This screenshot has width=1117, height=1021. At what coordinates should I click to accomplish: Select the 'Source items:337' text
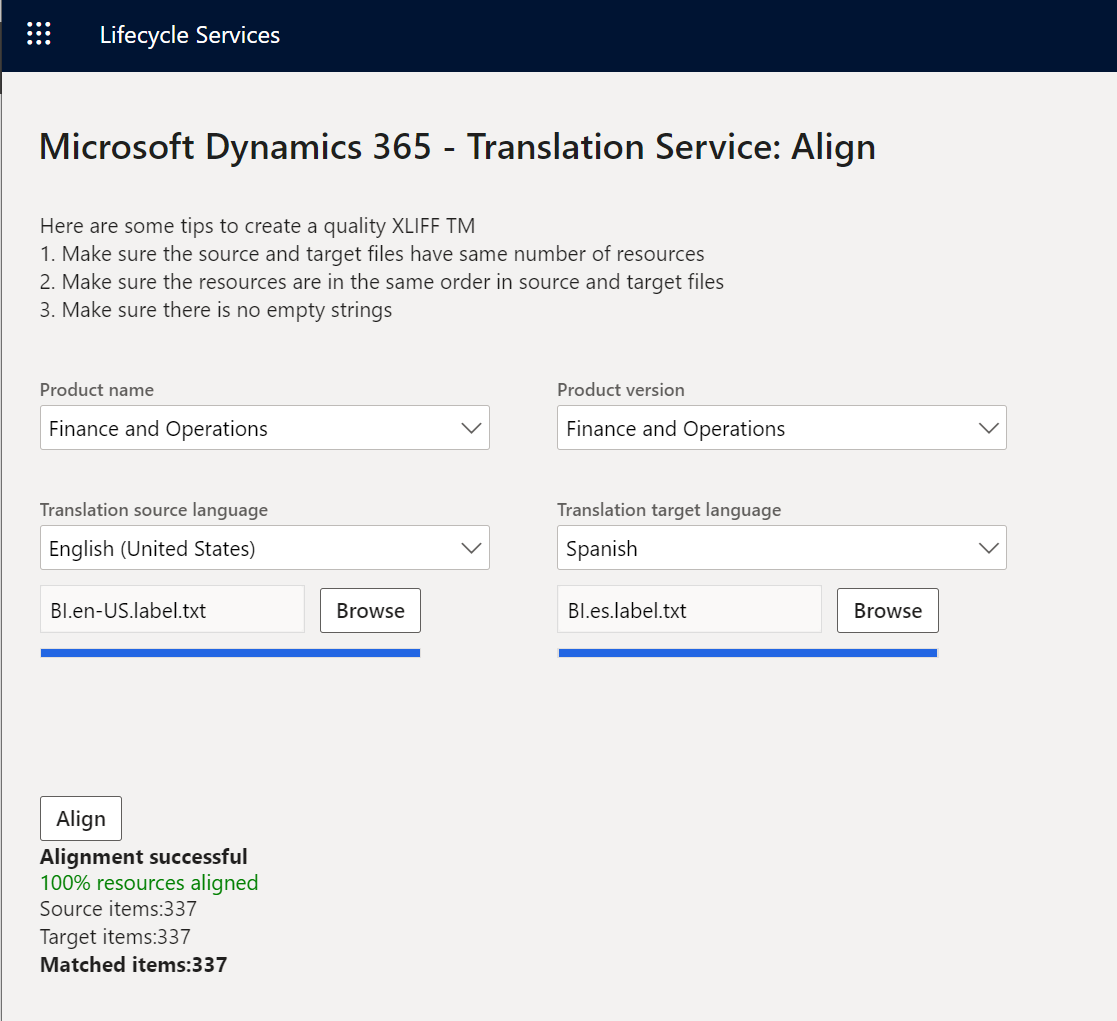118,908
